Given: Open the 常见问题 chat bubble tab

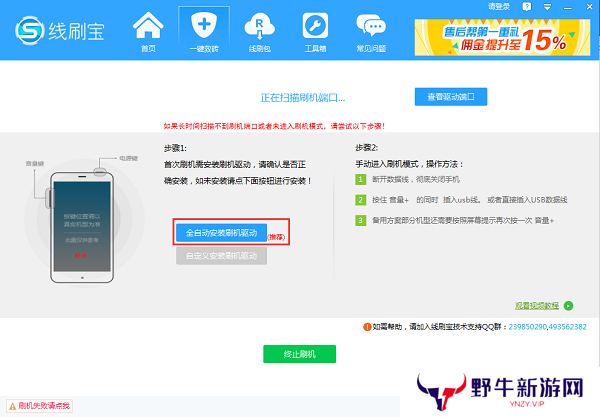Looking at the screenshot, I should [371, 32].
